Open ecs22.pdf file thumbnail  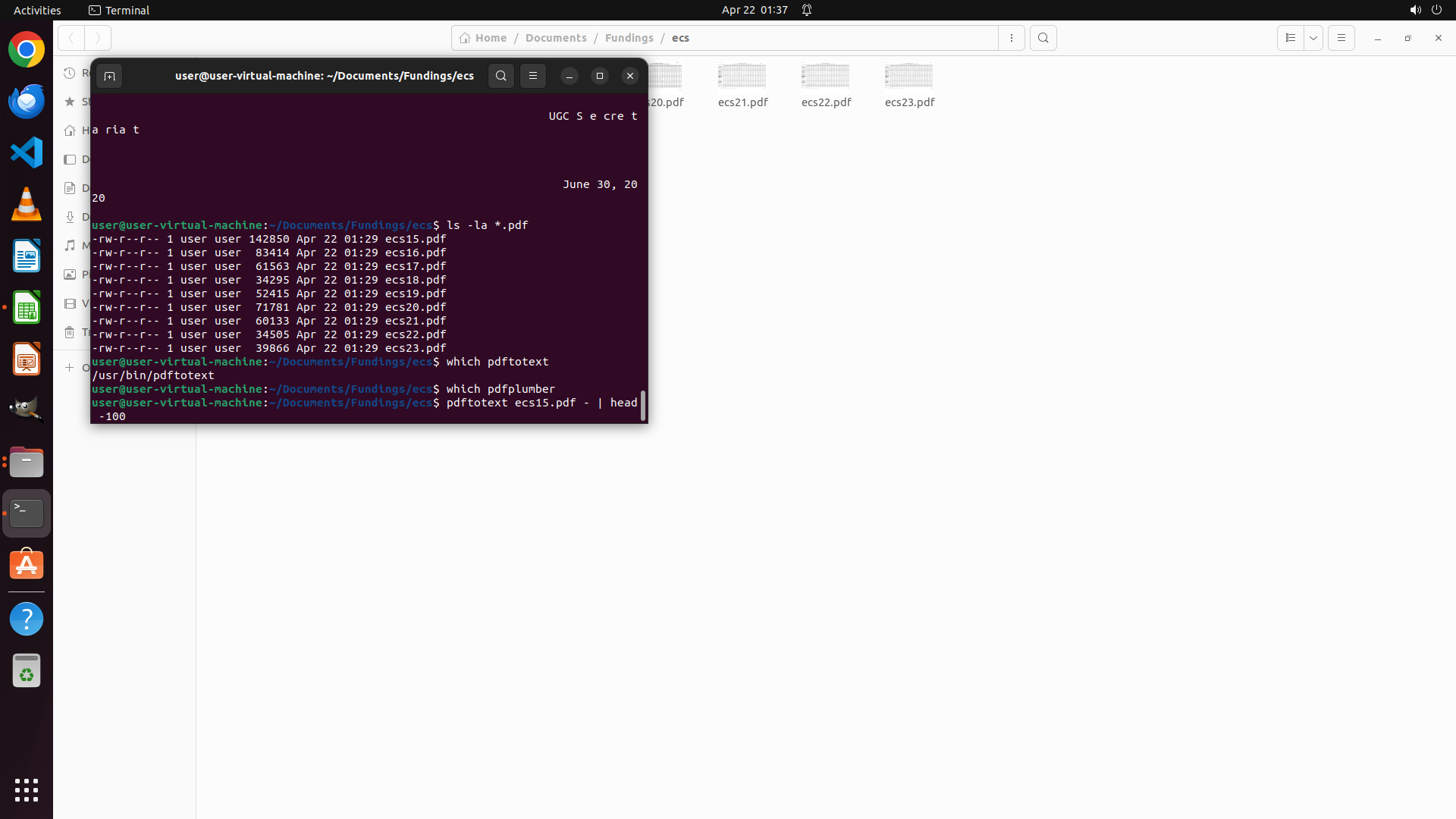click(826, 77)
